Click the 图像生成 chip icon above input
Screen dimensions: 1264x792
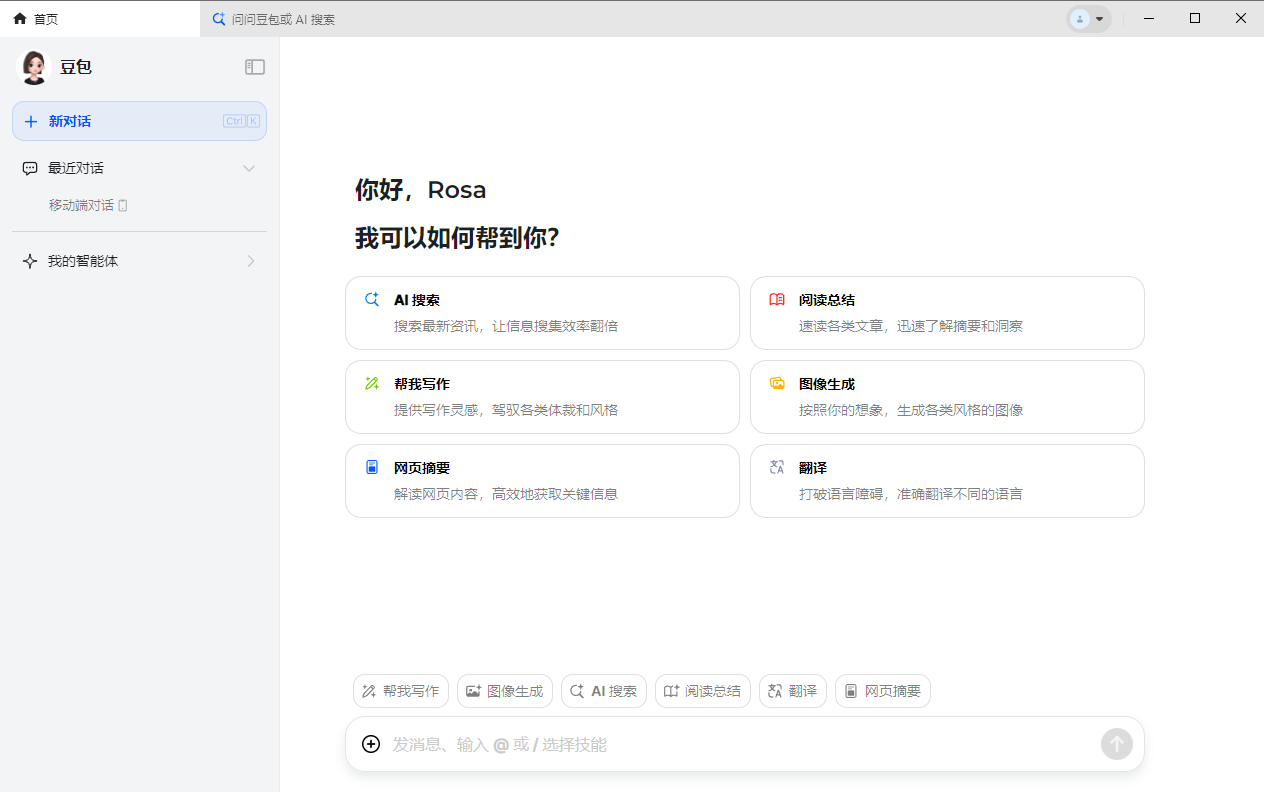[x=473, y=690]
